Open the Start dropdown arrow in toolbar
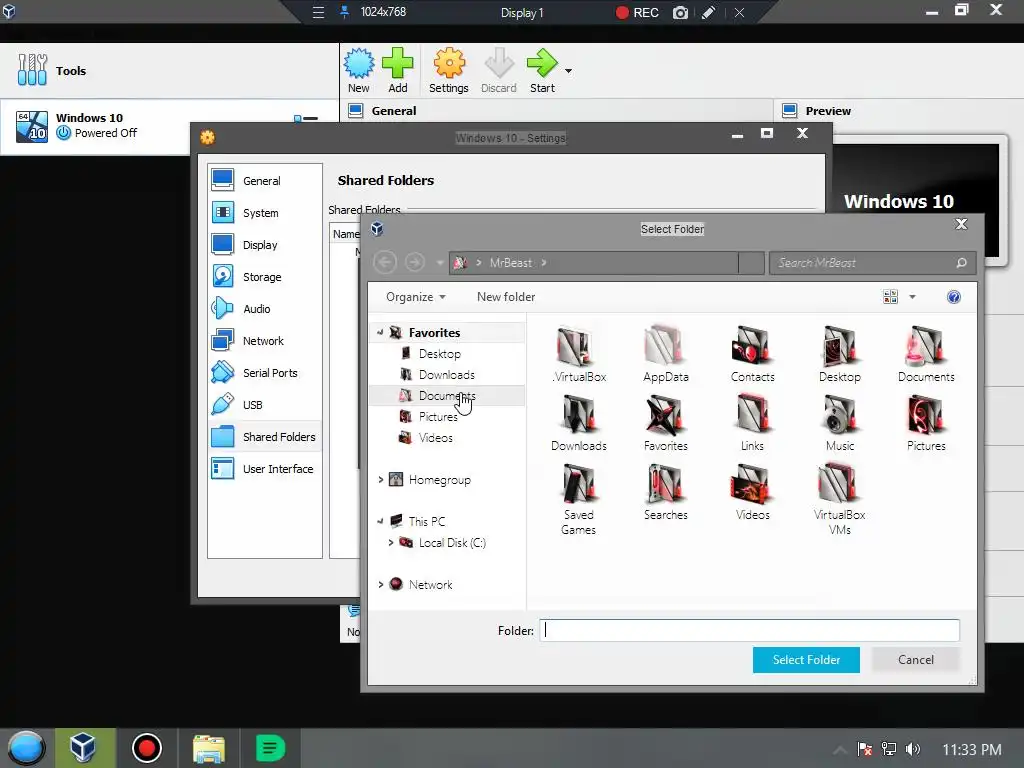The image size is (1024, 768). (568, 71)
